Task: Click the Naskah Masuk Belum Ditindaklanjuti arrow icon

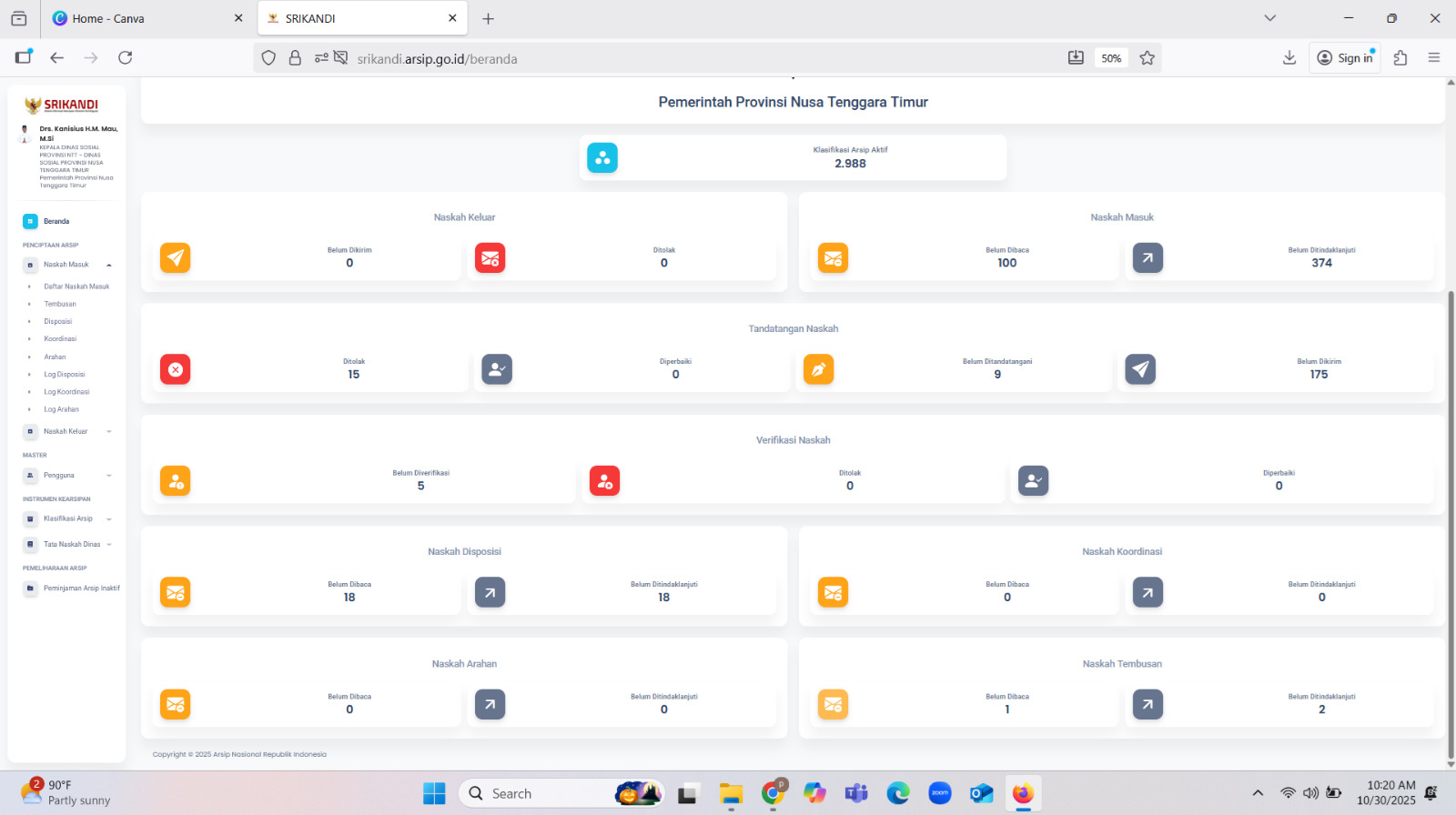Action: point(1148,258)
